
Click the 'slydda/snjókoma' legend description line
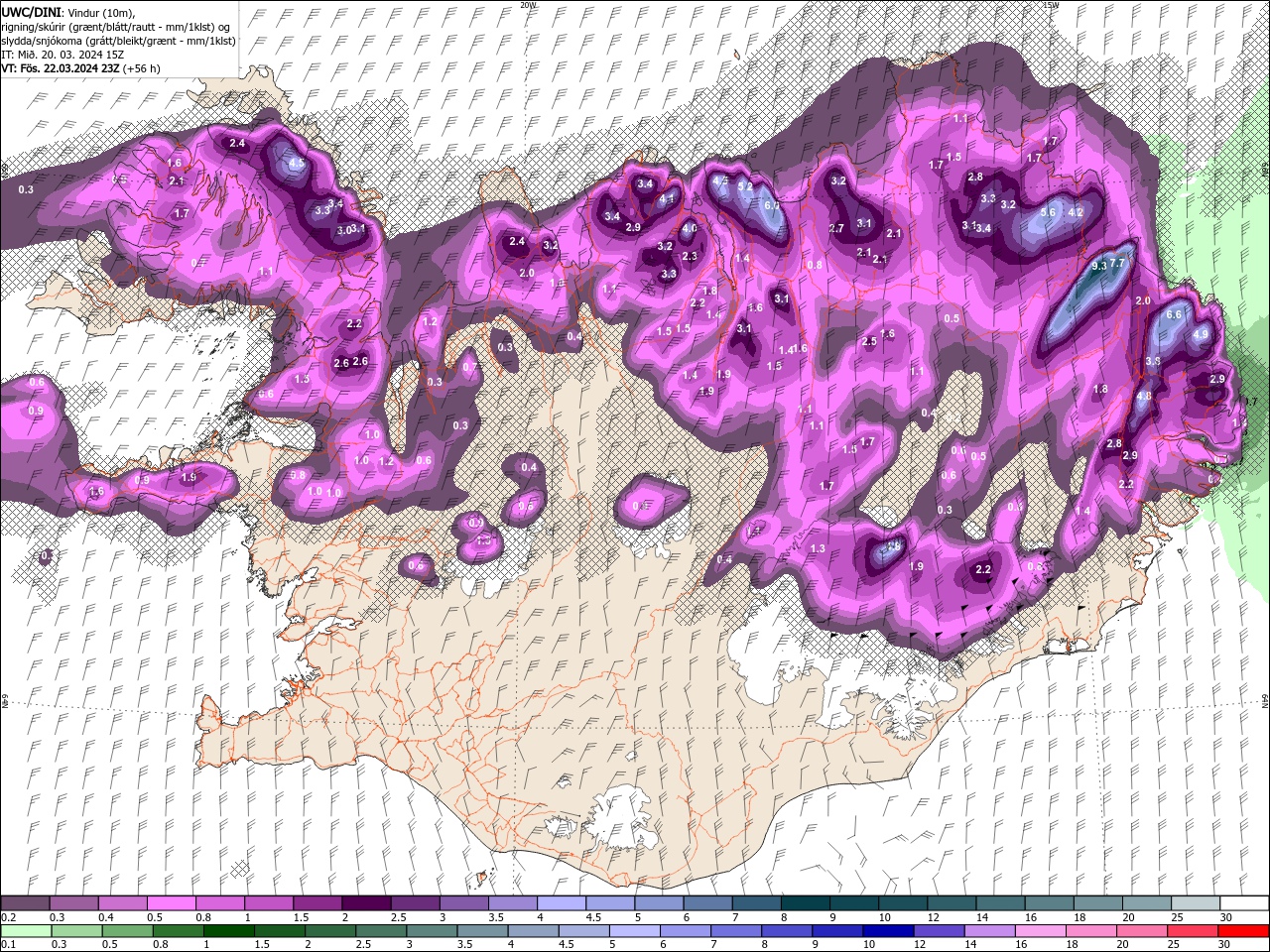click(118, 41)
